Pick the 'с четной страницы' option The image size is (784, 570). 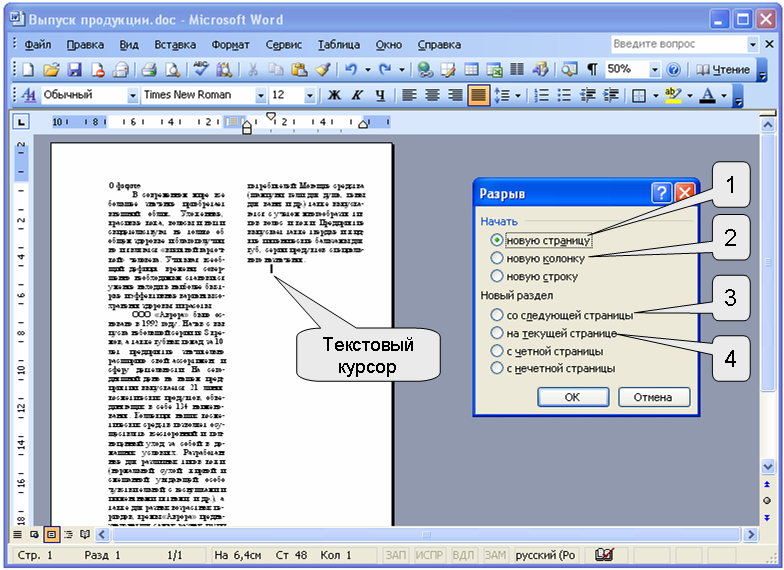(x=497, y=350)
